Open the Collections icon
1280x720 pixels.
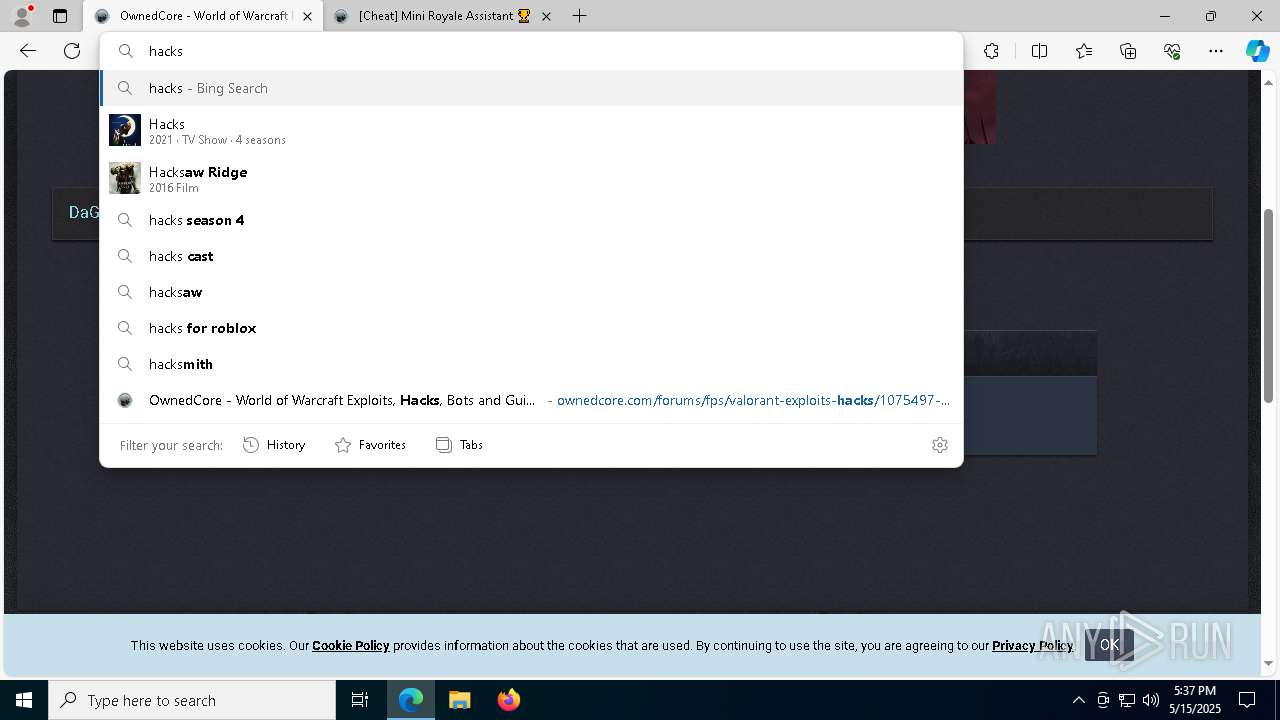tap(1128, 51)
